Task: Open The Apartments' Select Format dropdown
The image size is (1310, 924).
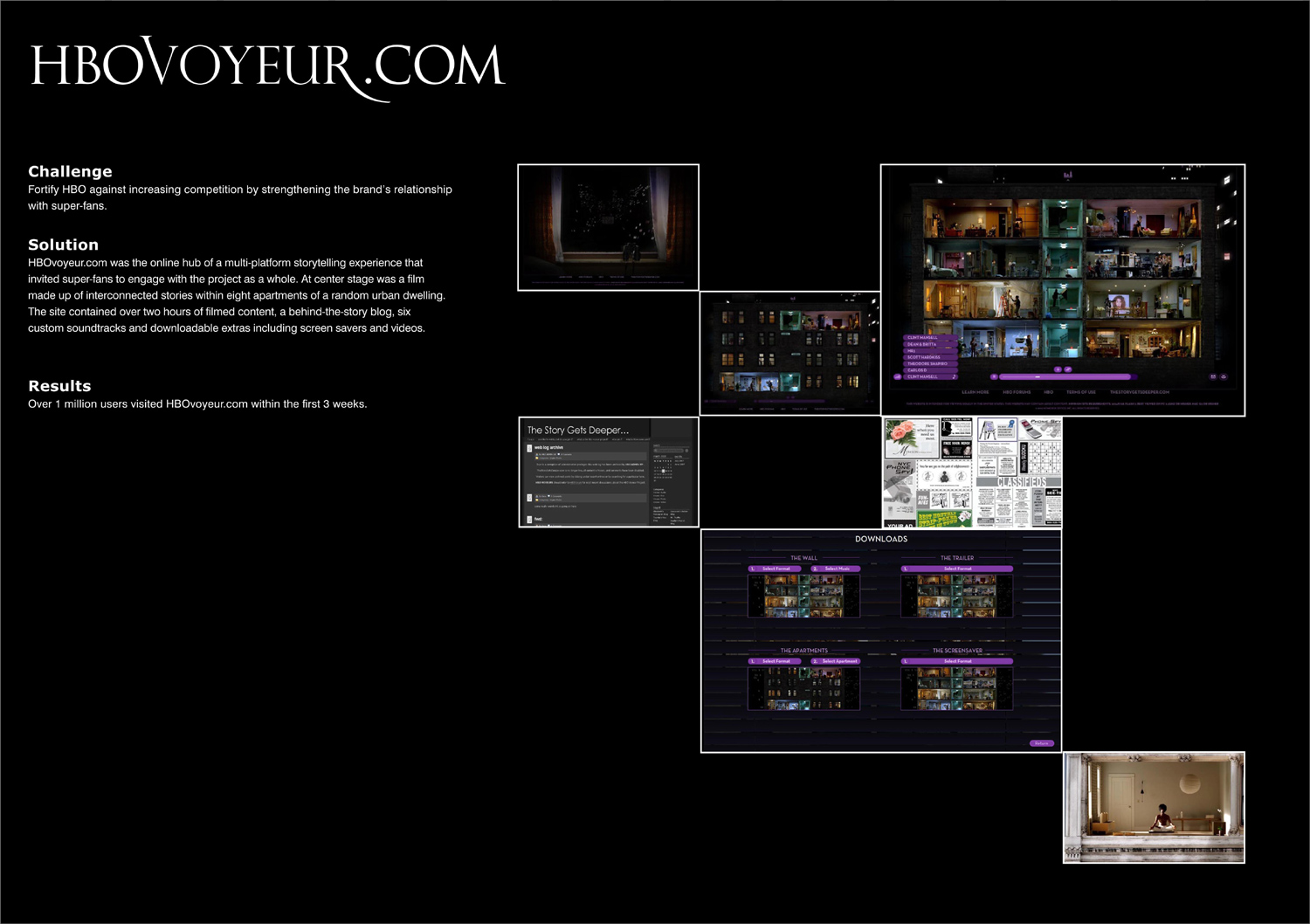Action: (x=776, y=661)
